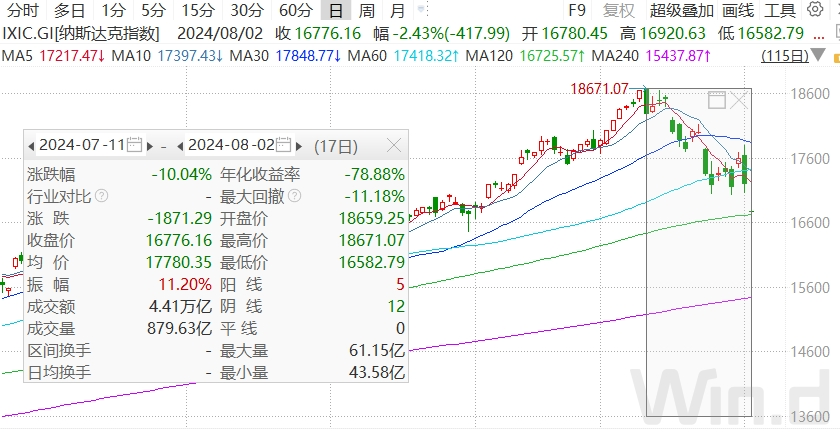Click the 均价 value 17780.35
840x435 pixels.
pyautogui.click(x=179, y=262)
